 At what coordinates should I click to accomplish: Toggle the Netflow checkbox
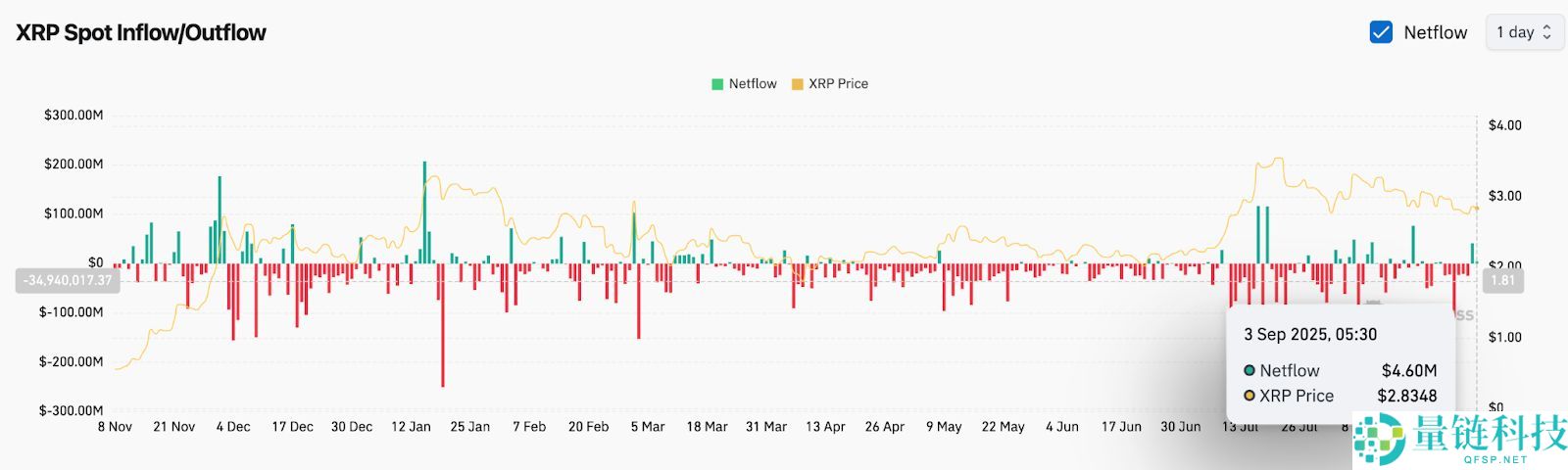coord(1381,32)
